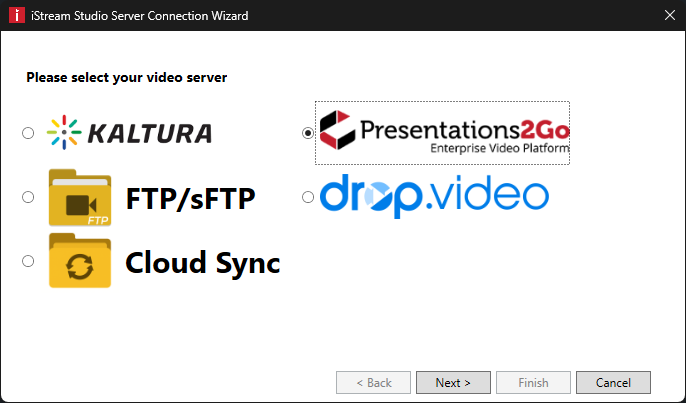Click the drop.video logo
The image size is (686, 403).
[x=434, y=196]
